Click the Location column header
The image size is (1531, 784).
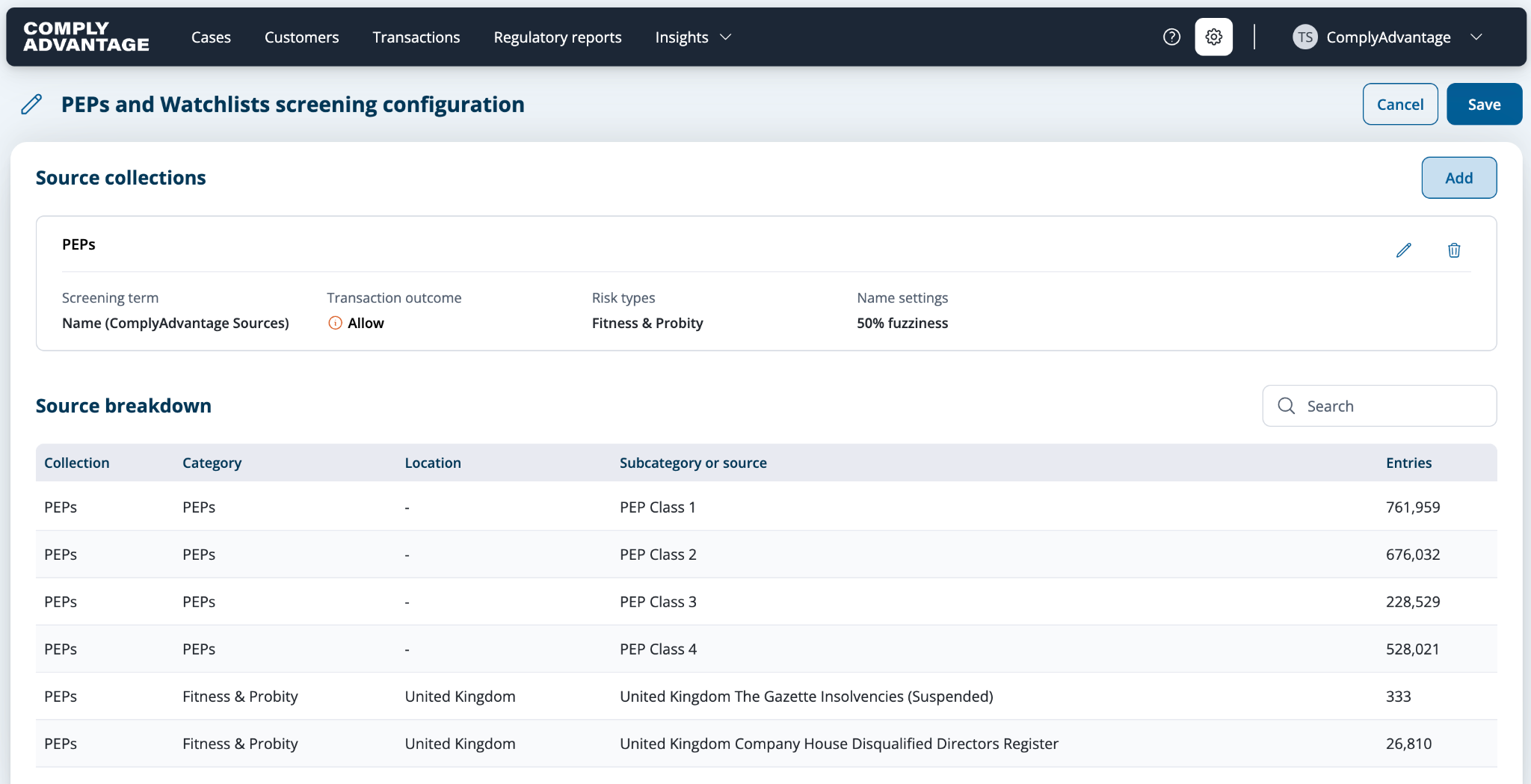point(433,463)
